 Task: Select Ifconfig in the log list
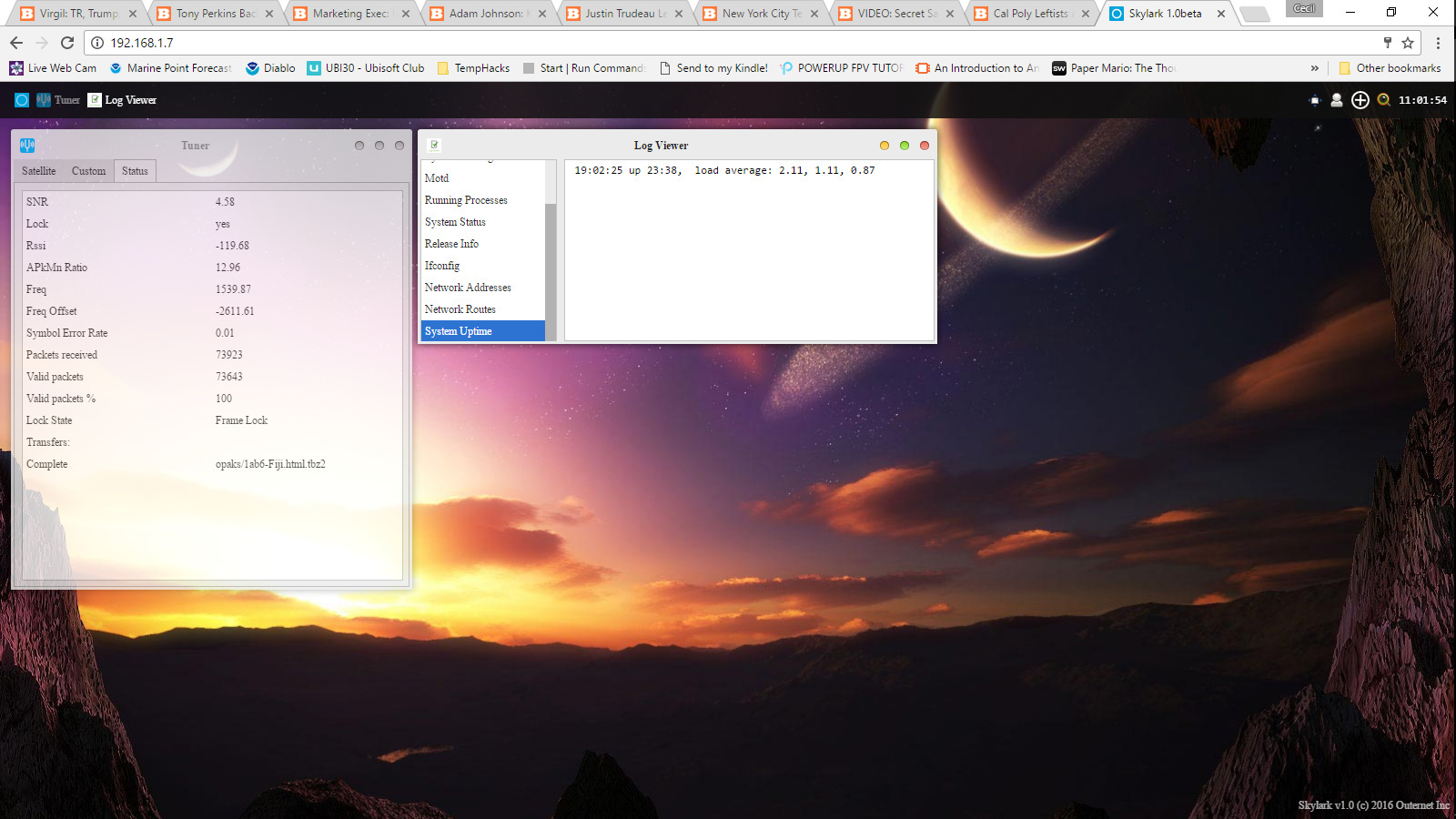pyautogui.click(x=442, y=266)
